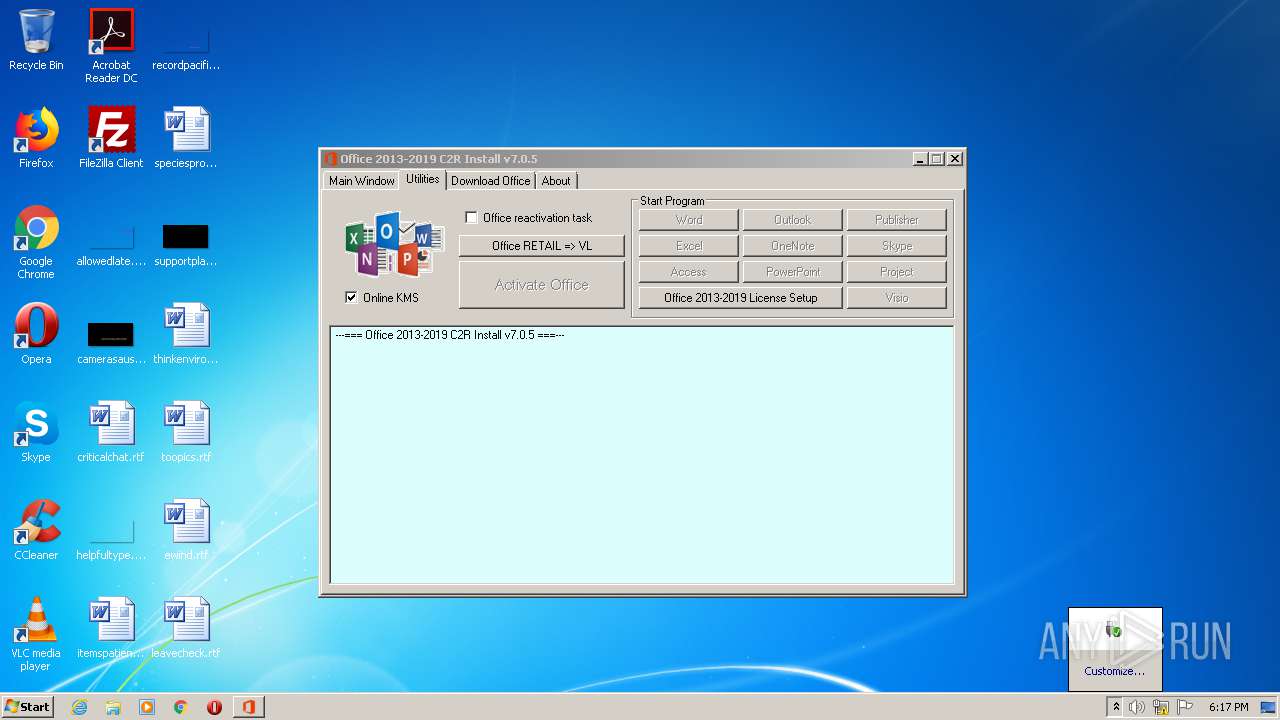
Task: Click the OneNote start program button
Action: point(793,246)
